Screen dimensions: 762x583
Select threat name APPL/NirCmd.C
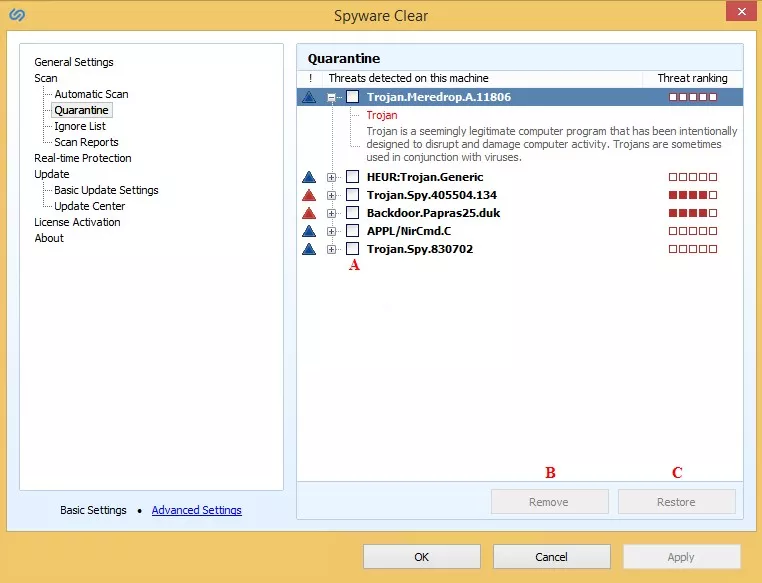coord(409,231)
